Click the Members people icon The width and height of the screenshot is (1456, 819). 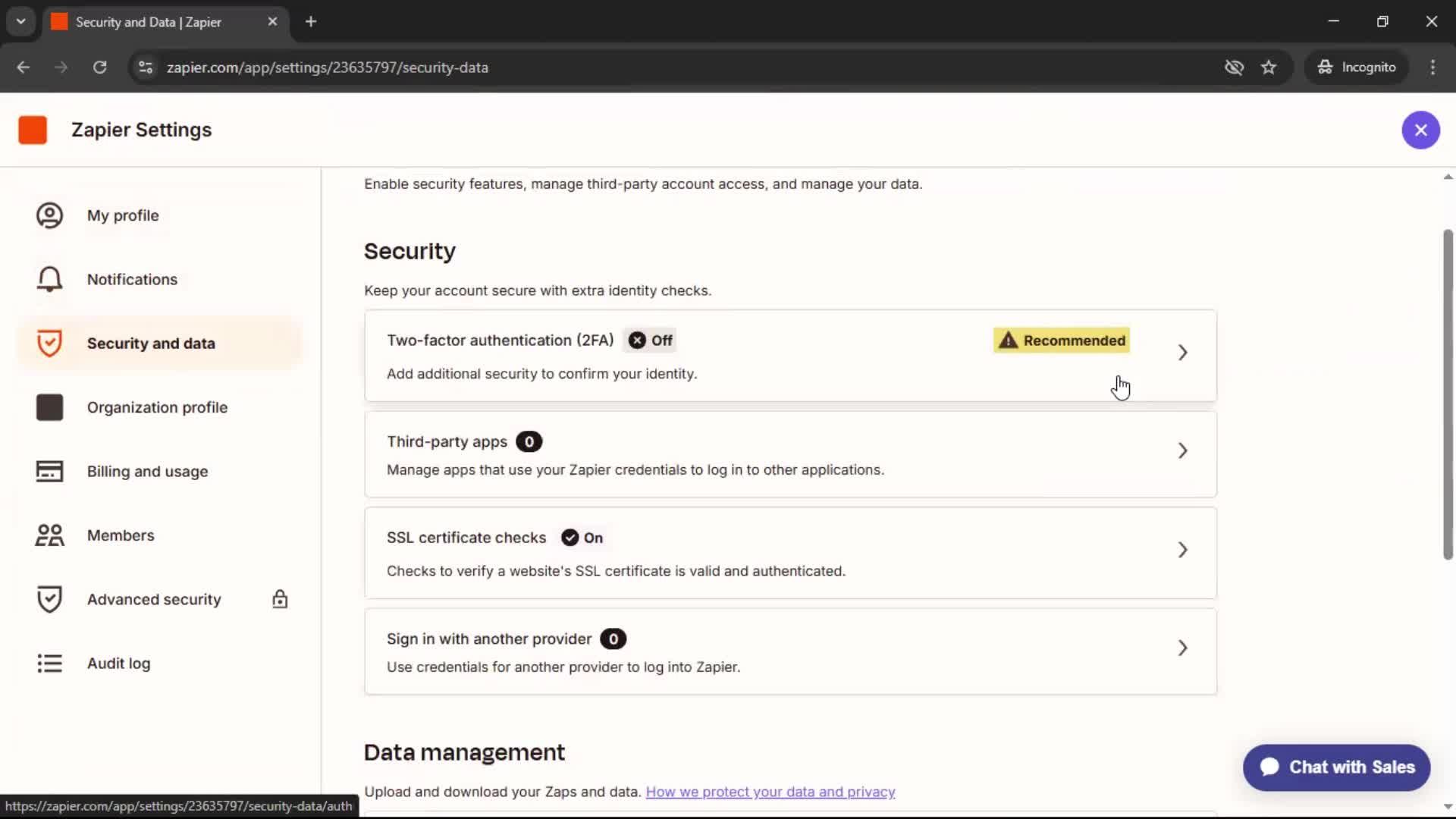point(49,535)
